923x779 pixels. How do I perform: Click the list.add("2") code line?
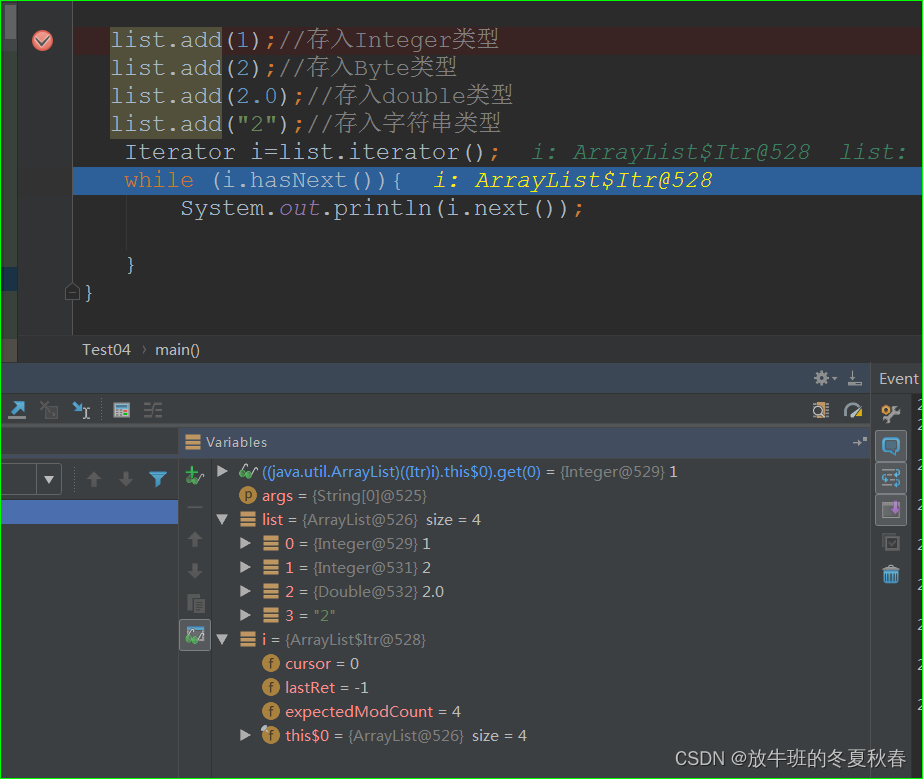(306, 124)
